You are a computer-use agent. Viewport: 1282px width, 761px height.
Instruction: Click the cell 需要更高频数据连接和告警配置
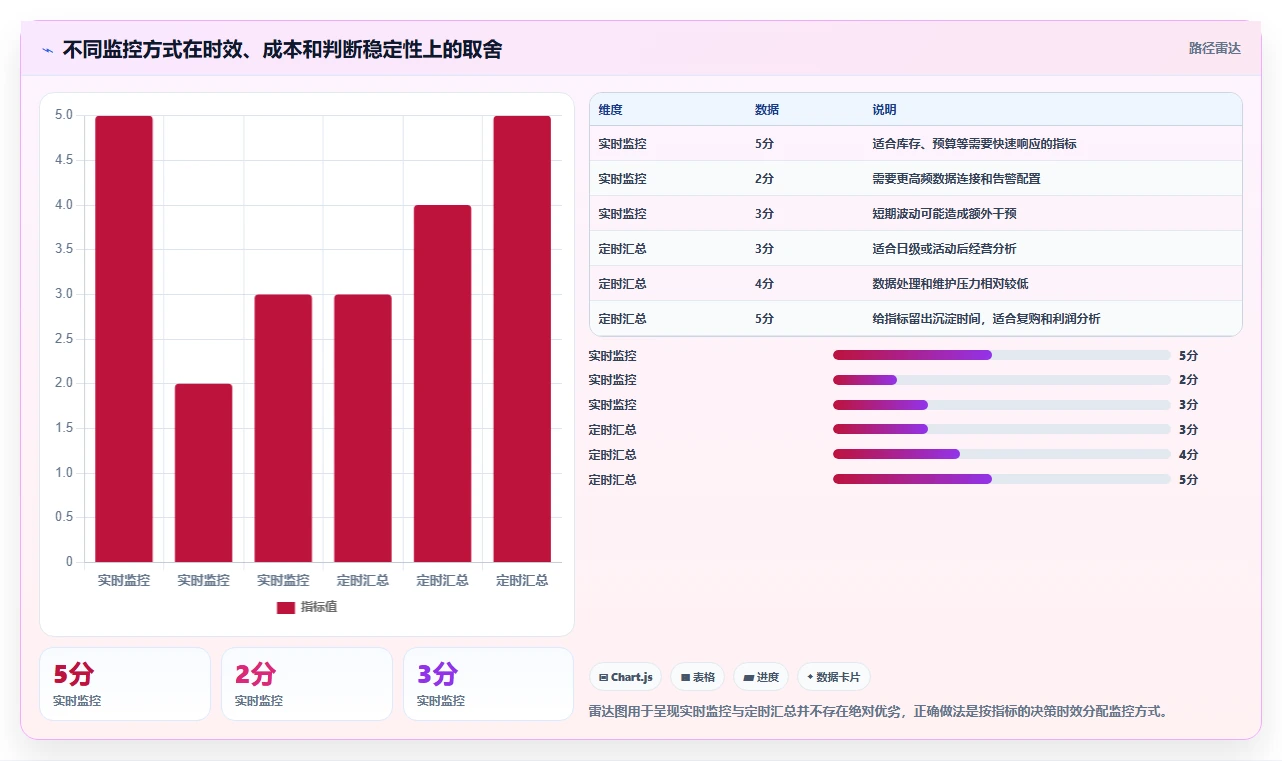coord(956,179)
